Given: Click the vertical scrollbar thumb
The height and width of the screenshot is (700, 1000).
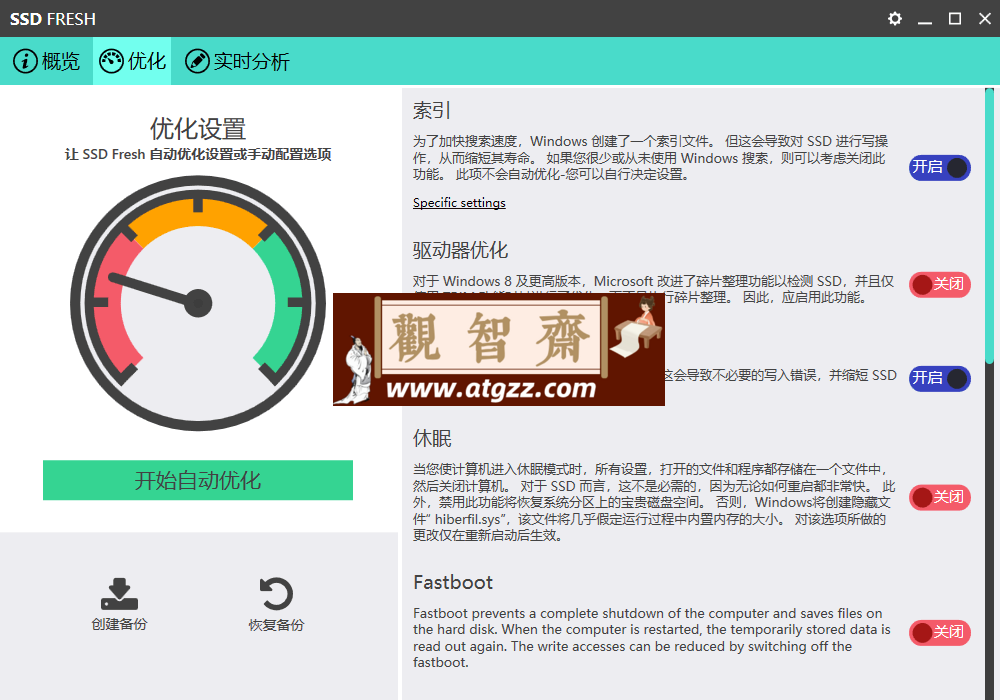Looking at the screenshot, I should 989,226.
